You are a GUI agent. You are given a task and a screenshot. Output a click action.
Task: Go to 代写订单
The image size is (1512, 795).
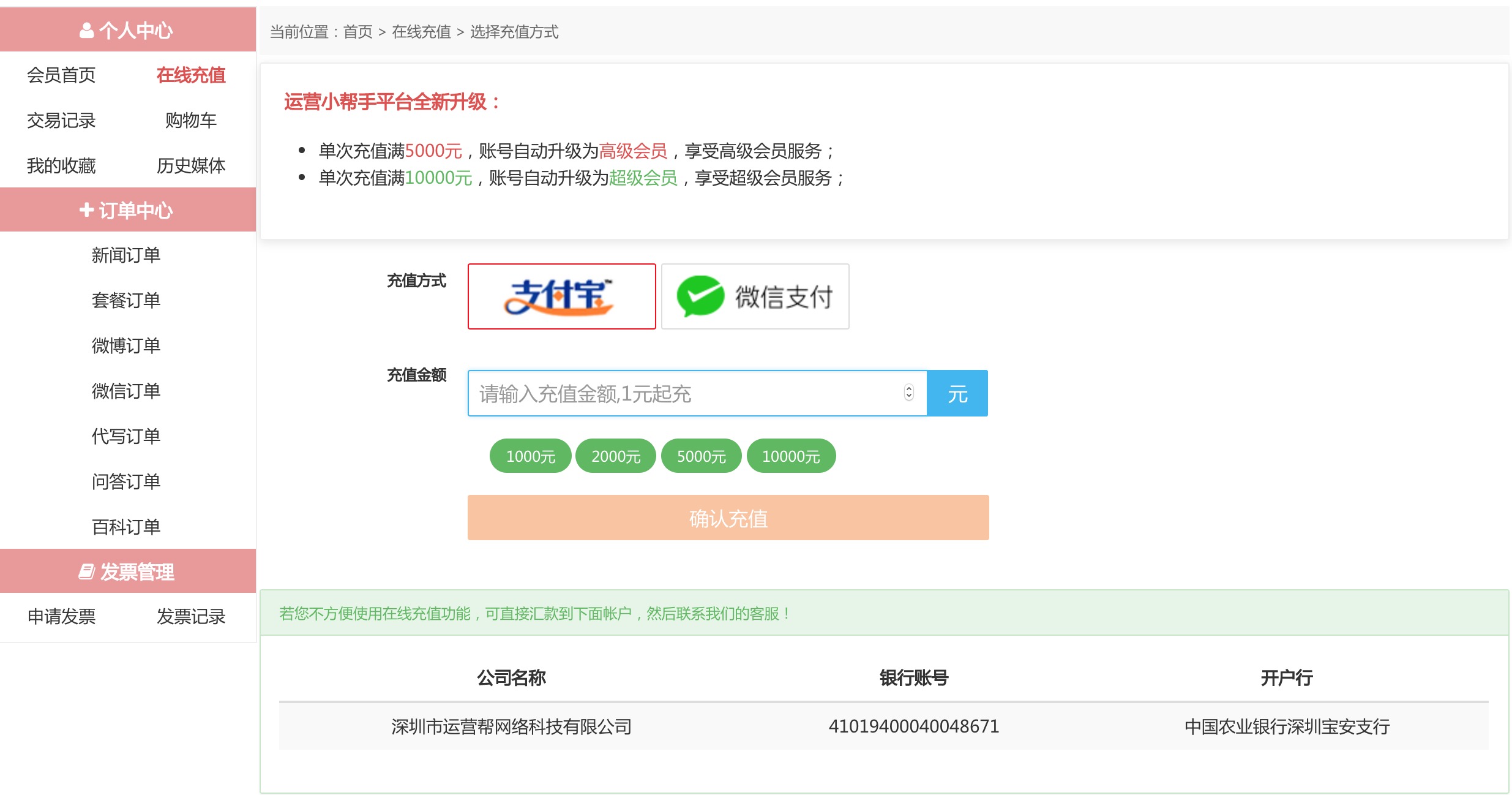click(126, 437)
